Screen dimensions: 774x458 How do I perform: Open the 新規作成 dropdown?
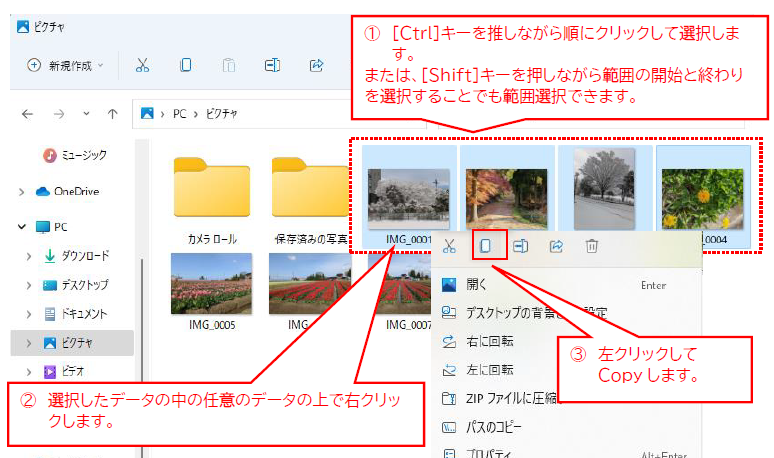point(66,65)
